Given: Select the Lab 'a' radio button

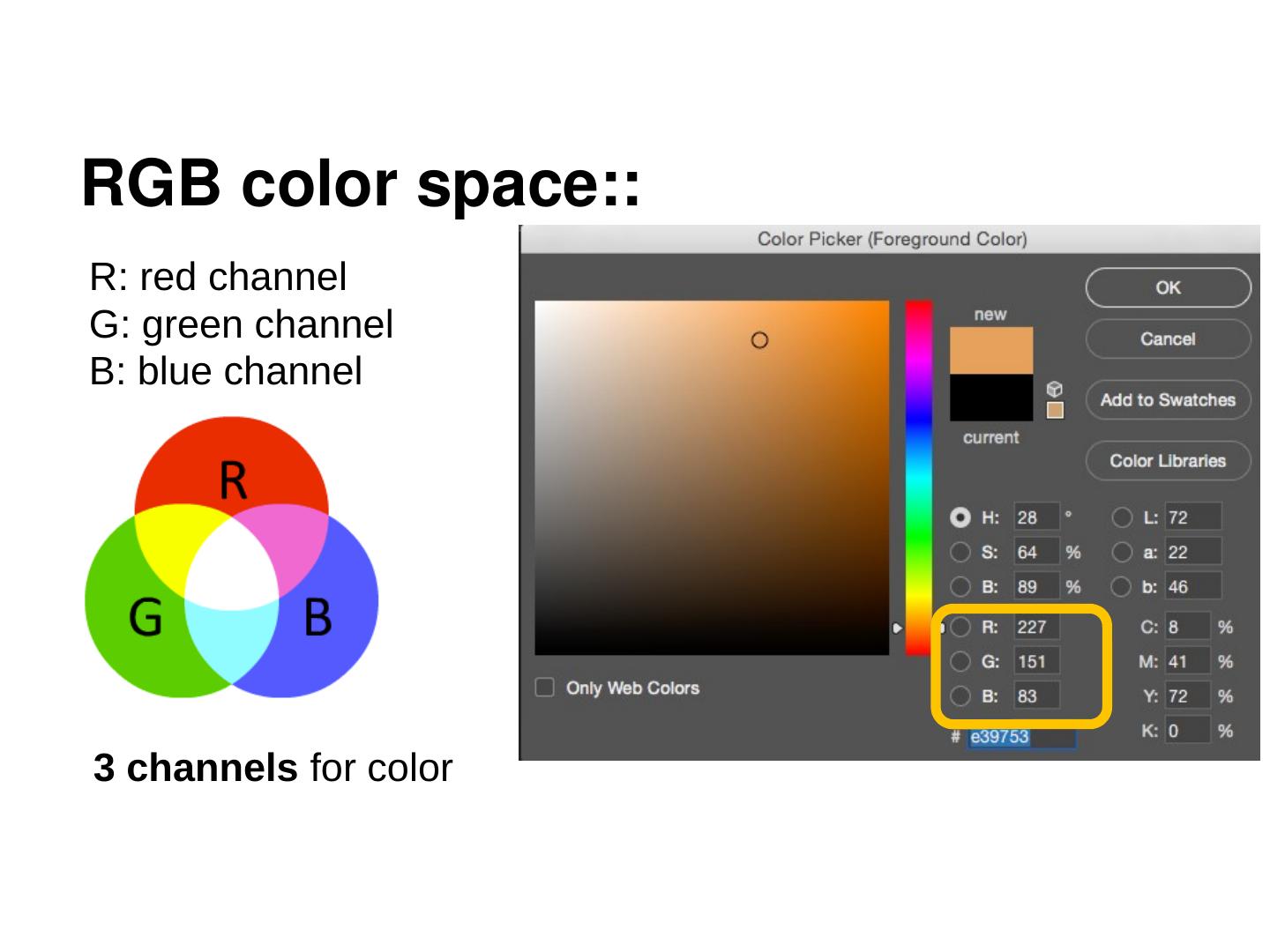Looking at the screenshot, I should pos(1122,552).
